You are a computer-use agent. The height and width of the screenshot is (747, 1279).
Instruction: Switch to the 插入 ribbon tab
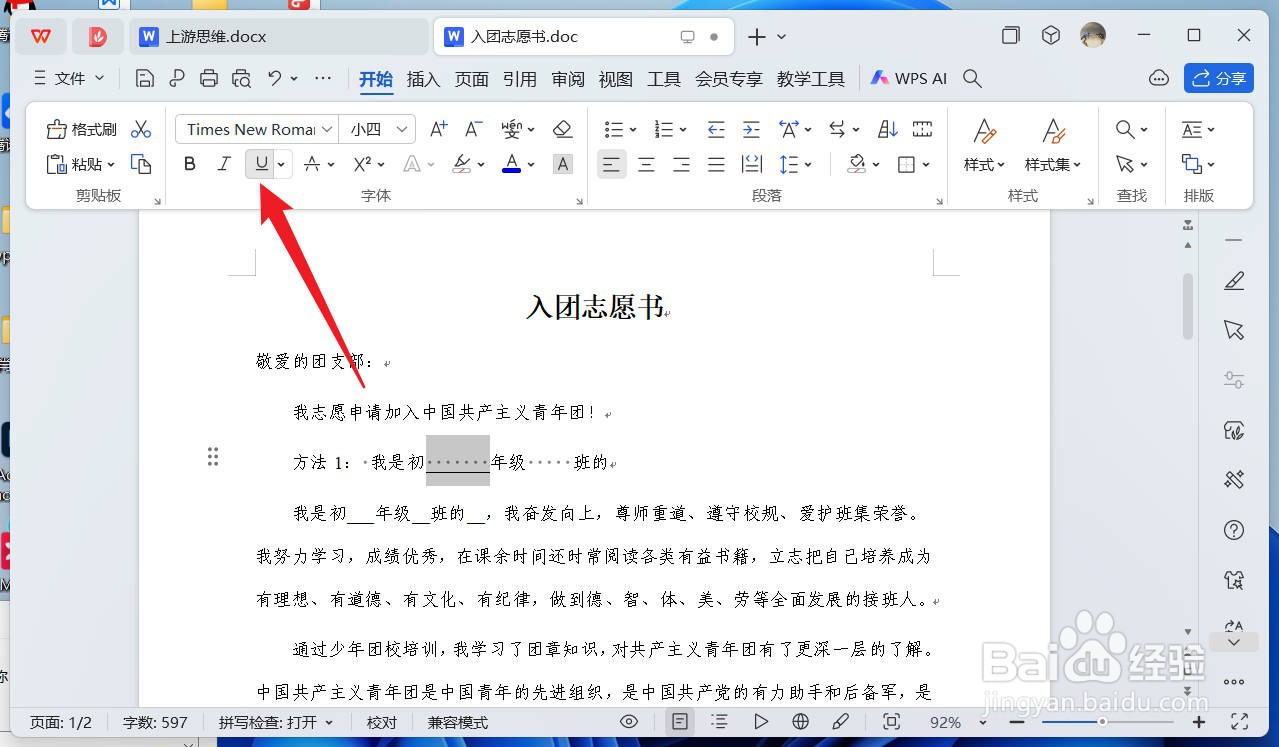[x=422, y=79]
